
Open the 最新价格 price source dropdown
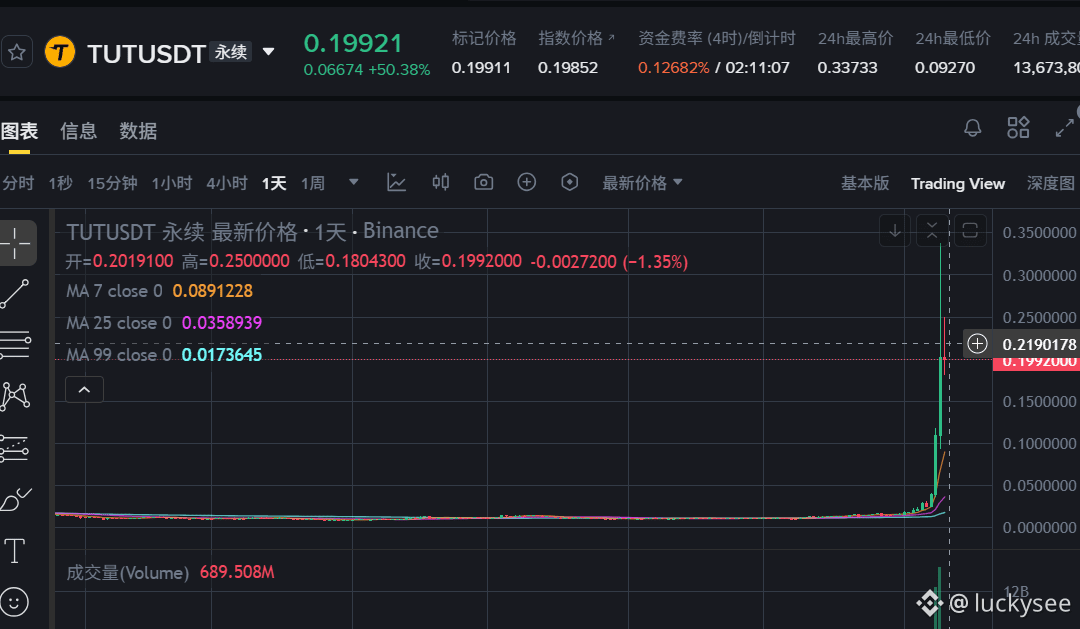[642, 183]
